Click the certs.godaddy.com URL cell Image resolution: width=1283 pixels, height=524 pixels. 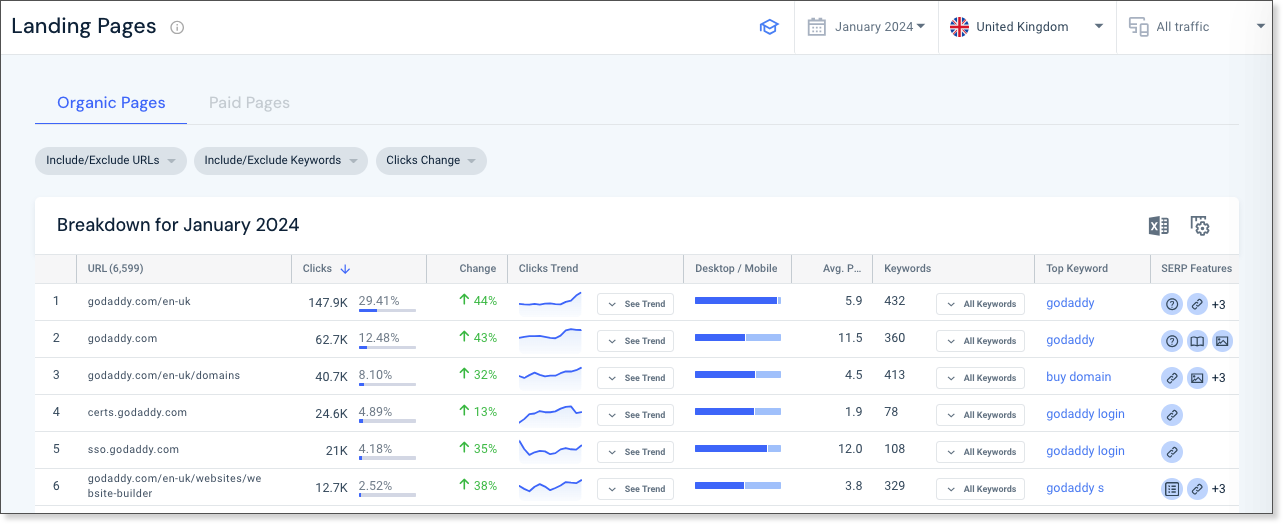click(137, 413)
